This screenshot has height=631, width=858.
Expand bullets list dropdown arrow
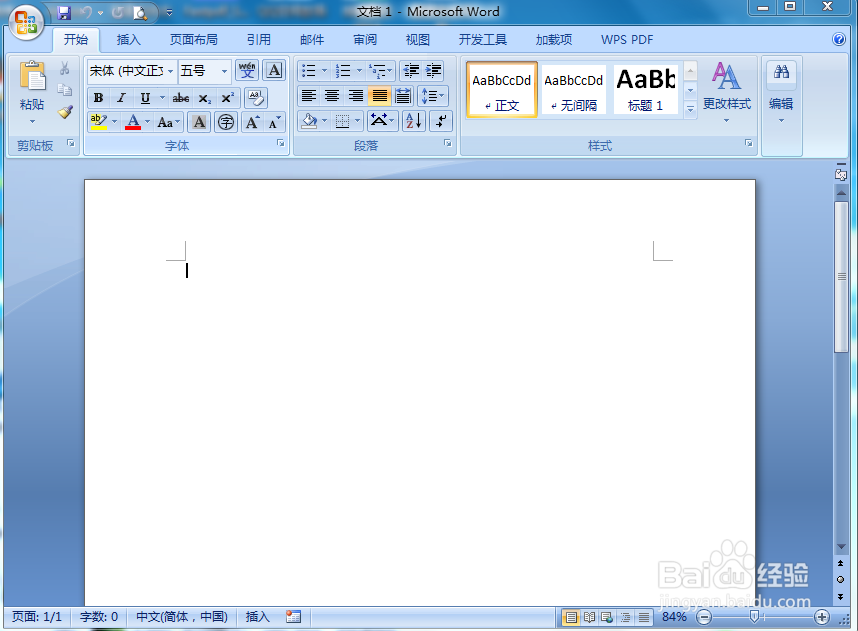(x=324, y=71)
